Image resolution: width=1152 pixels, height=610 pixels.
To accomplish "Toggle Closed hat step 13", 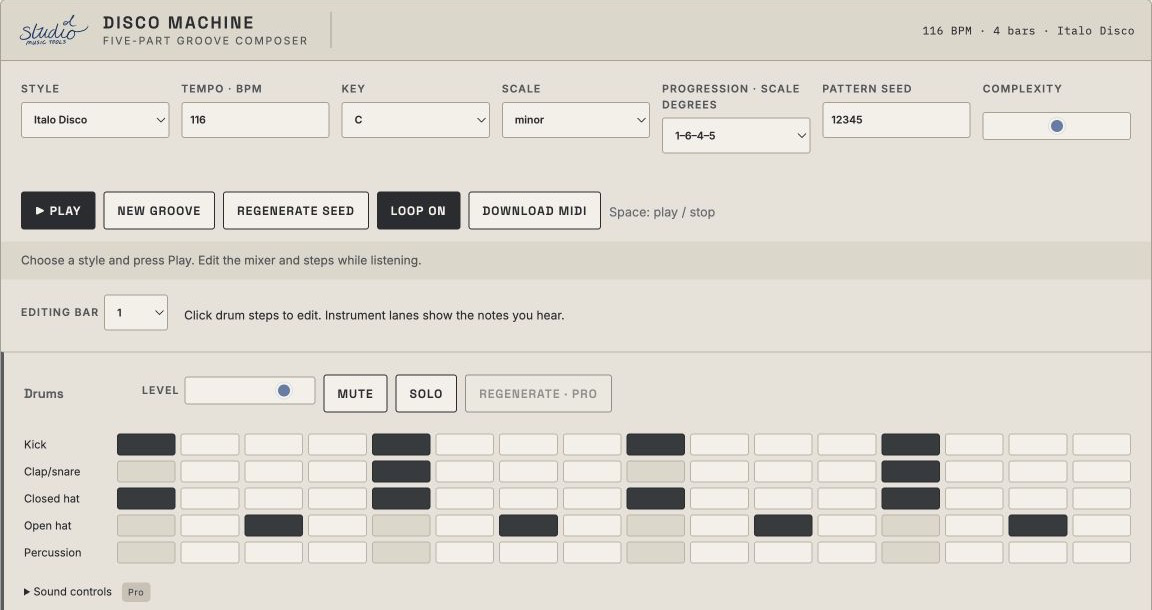I will (x=910, y=498).
